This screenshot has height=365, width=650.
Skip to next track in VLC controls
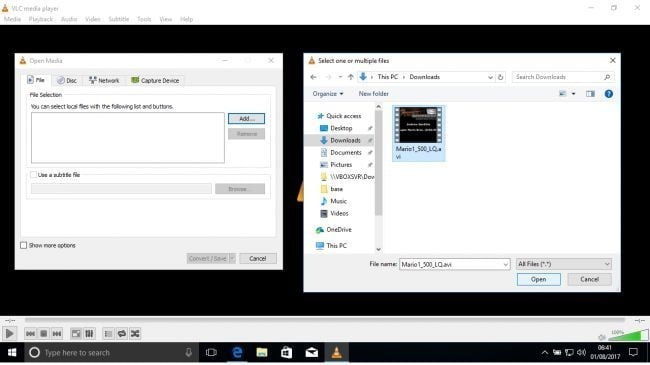[x=57, y=333]
